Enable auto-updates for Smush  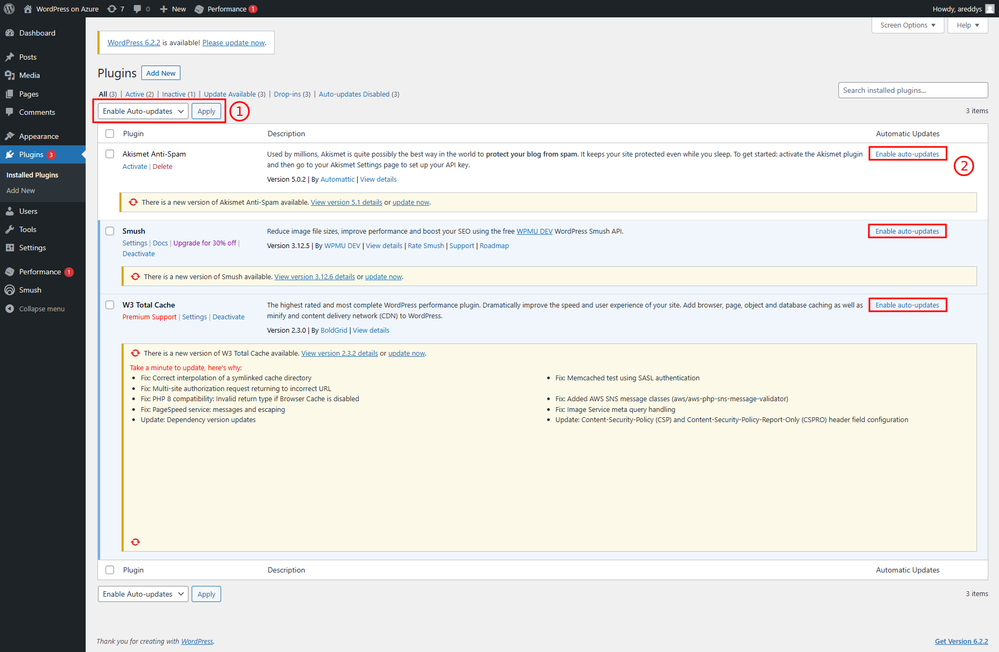pyautogui.click(x=907, y=231)
